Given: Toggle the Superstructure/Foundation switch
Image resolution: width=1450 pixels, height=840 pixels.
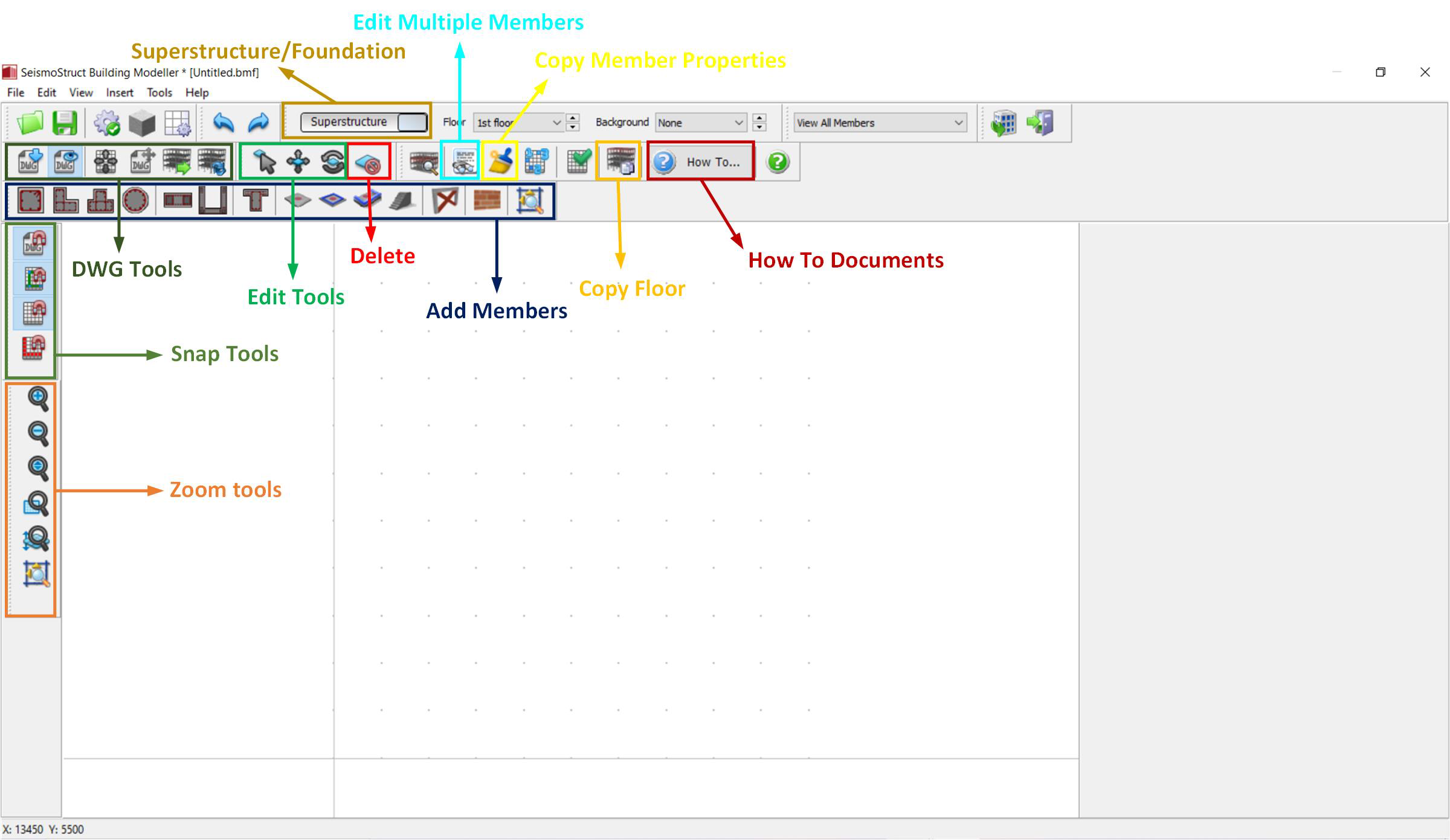Looking at the screenshot, I should pos(364,122).
